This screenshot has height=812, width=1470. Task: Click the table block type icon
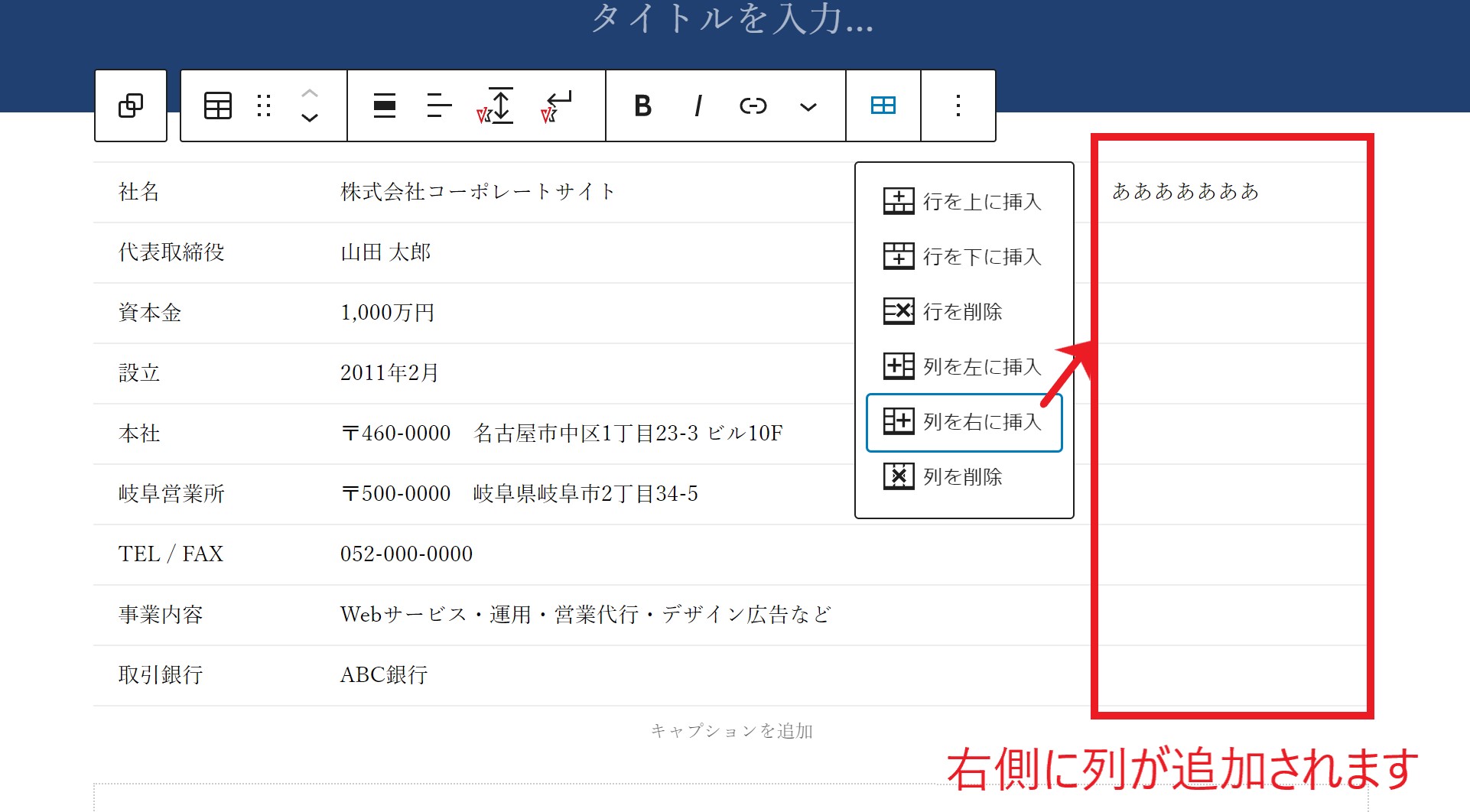click(218, 106)
